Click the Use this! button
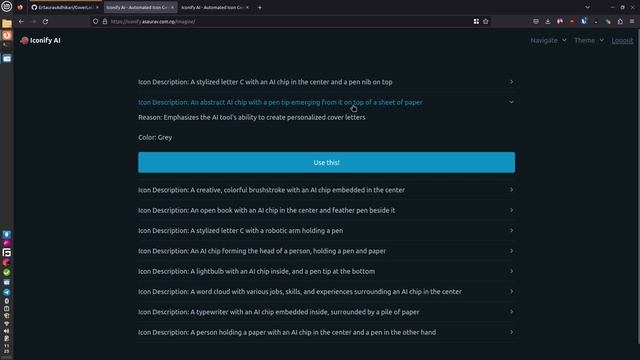 326,162
